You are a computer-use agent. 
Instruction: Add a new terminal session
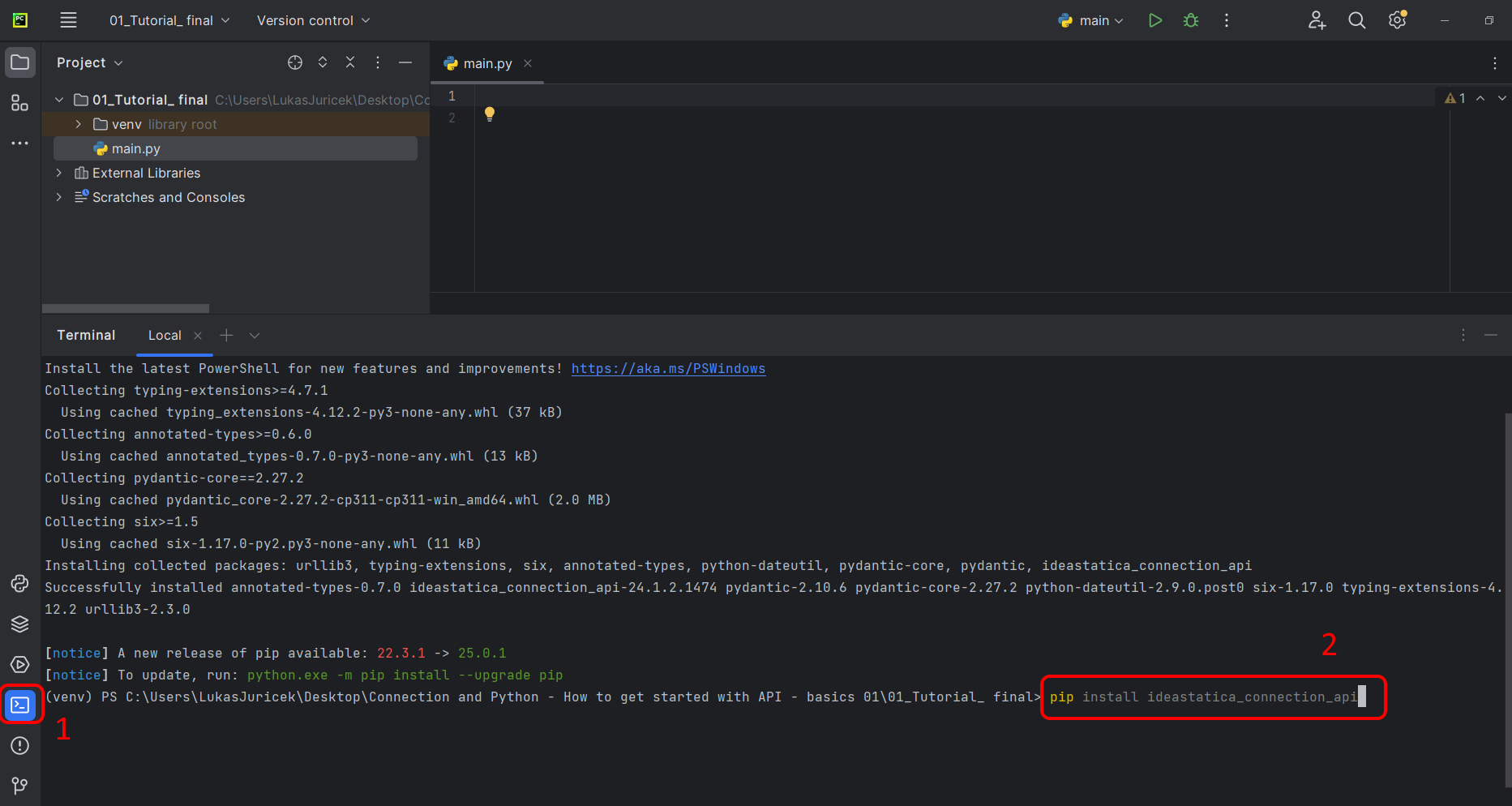(x=226, y=335)
